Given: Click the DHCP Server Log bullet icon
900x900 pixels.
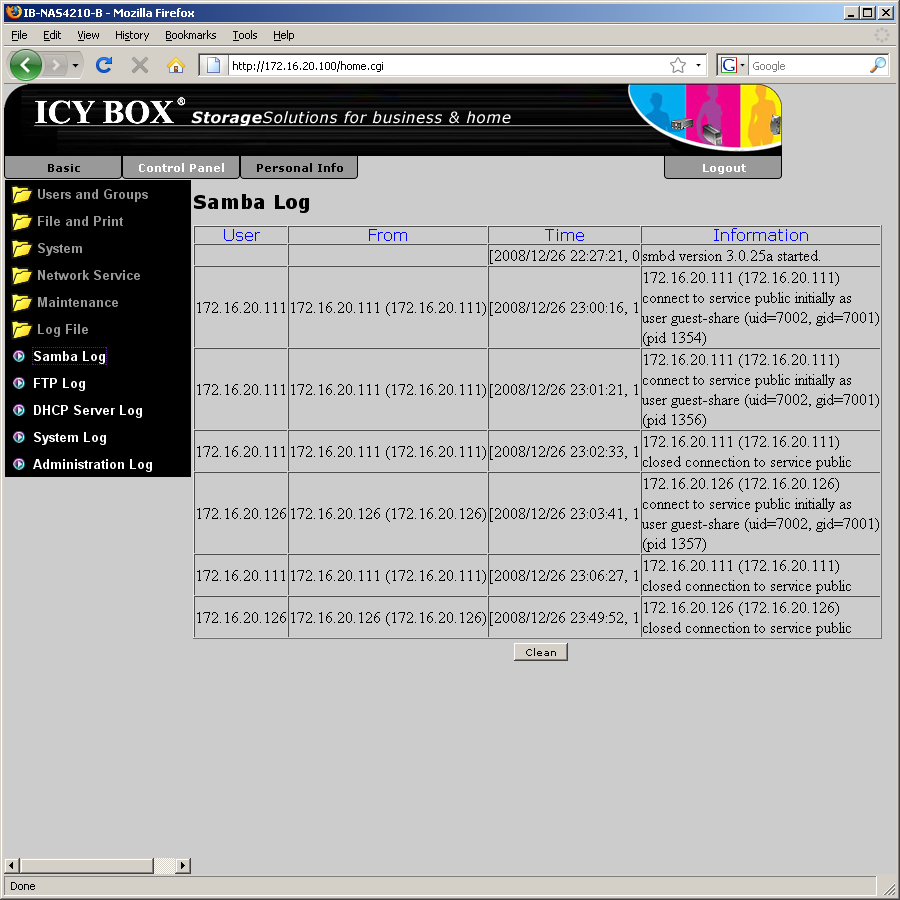Looking at the screenshot, I should (x=19, y=410).
